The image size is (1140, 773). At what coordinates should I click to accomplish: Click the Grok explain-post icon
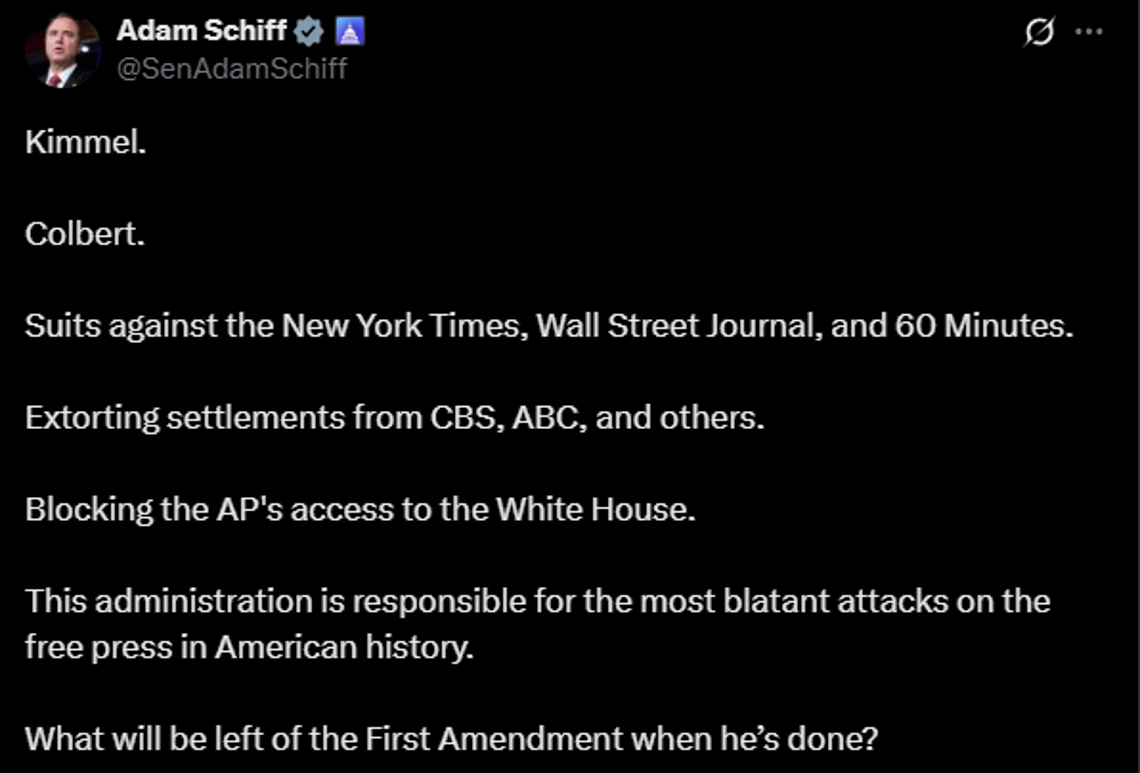[x=1039, y=32]
